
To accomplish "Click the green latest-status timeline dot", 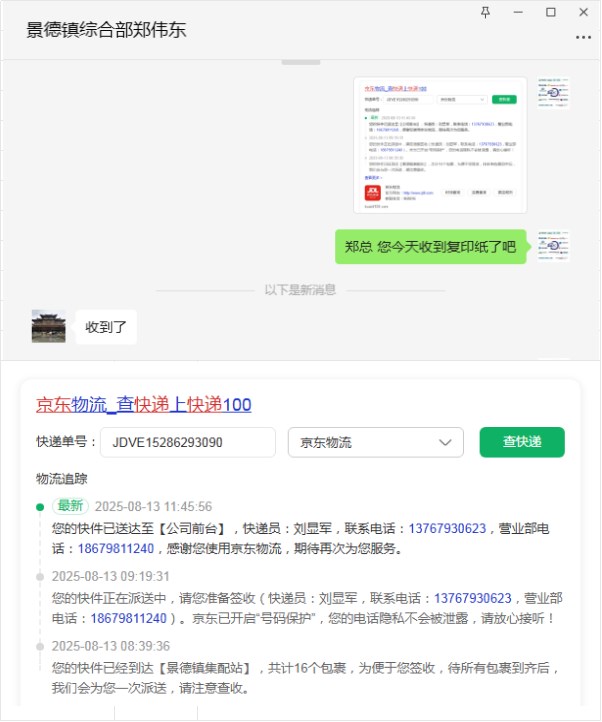I will (40, 507).
